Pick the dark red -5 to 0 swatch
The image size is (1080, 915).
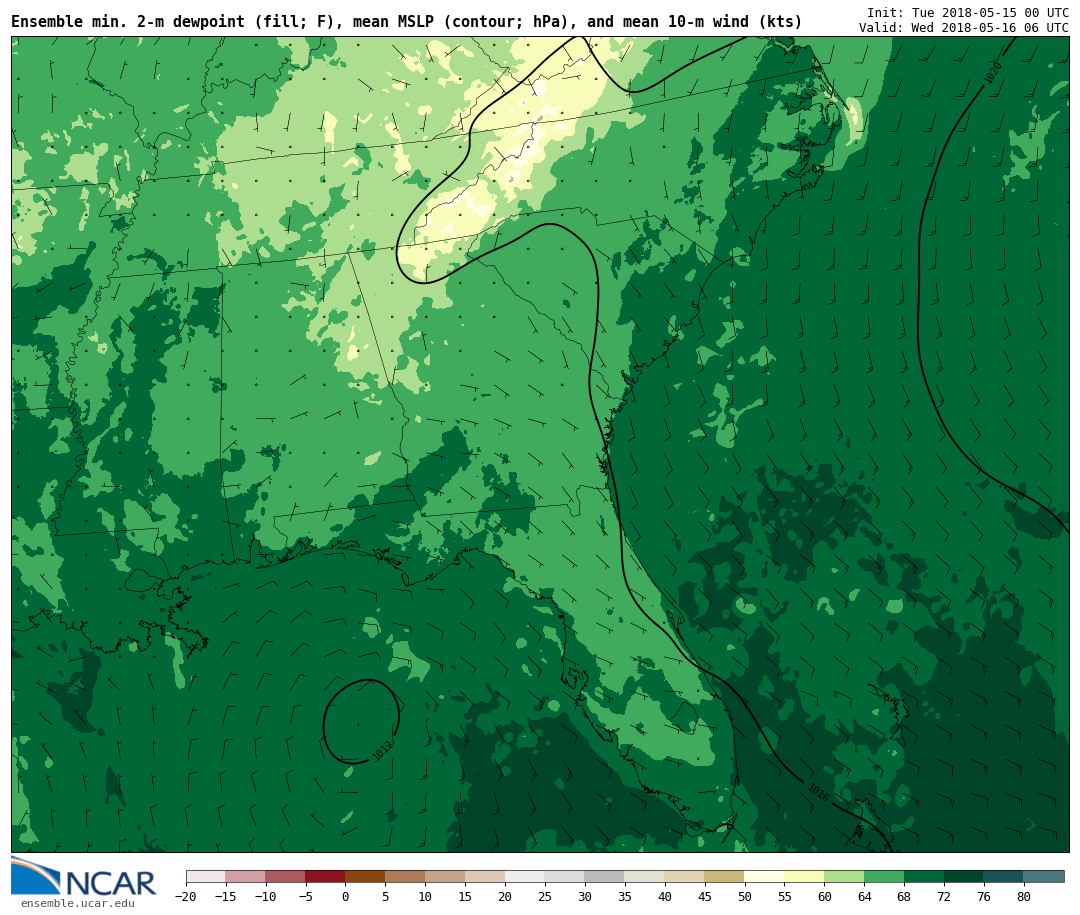tap(326, 876)
